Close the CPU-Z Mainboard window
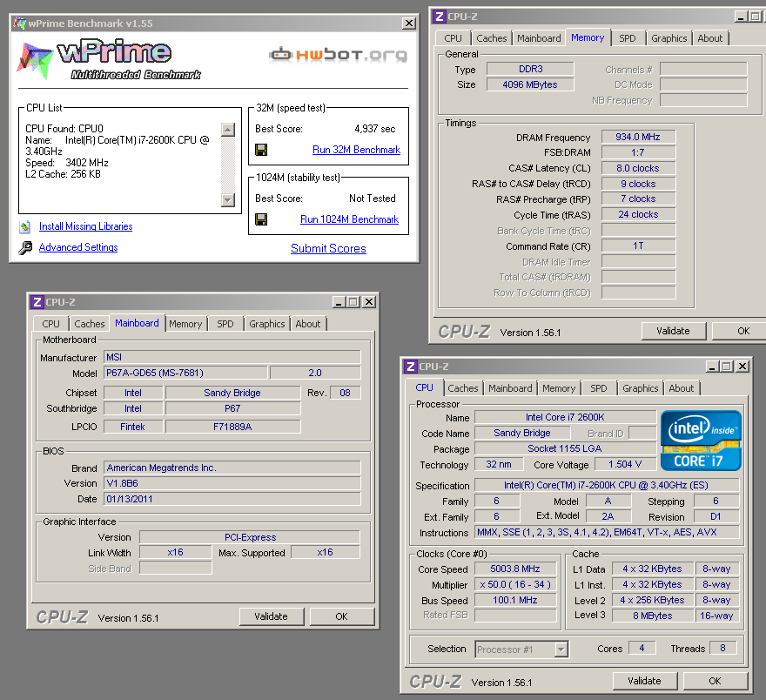766x700 pixels. coord(369,302)
